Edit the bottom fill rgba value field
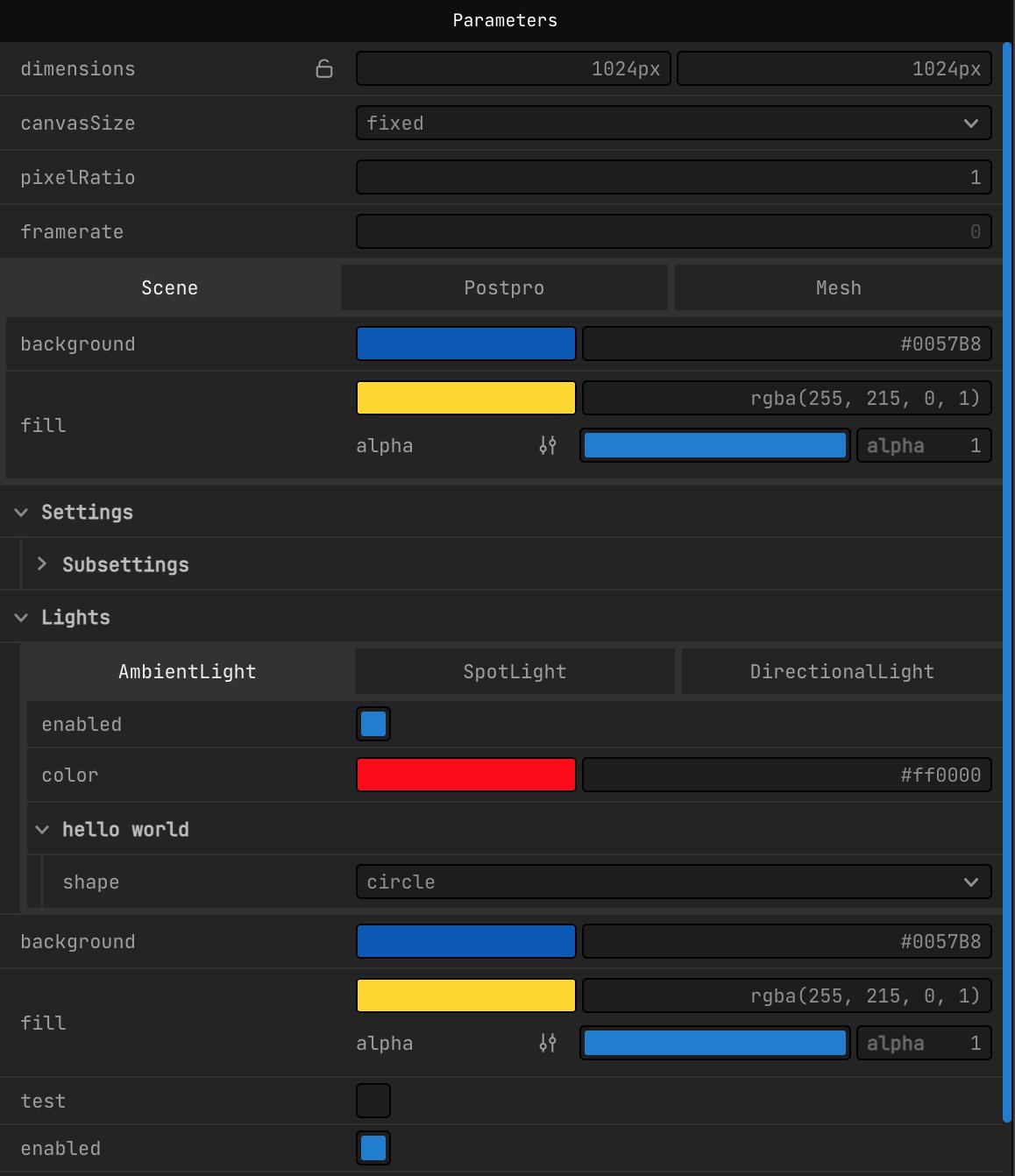The image size is (1015, 1176). pyautogui.click(x=787, y=995)
